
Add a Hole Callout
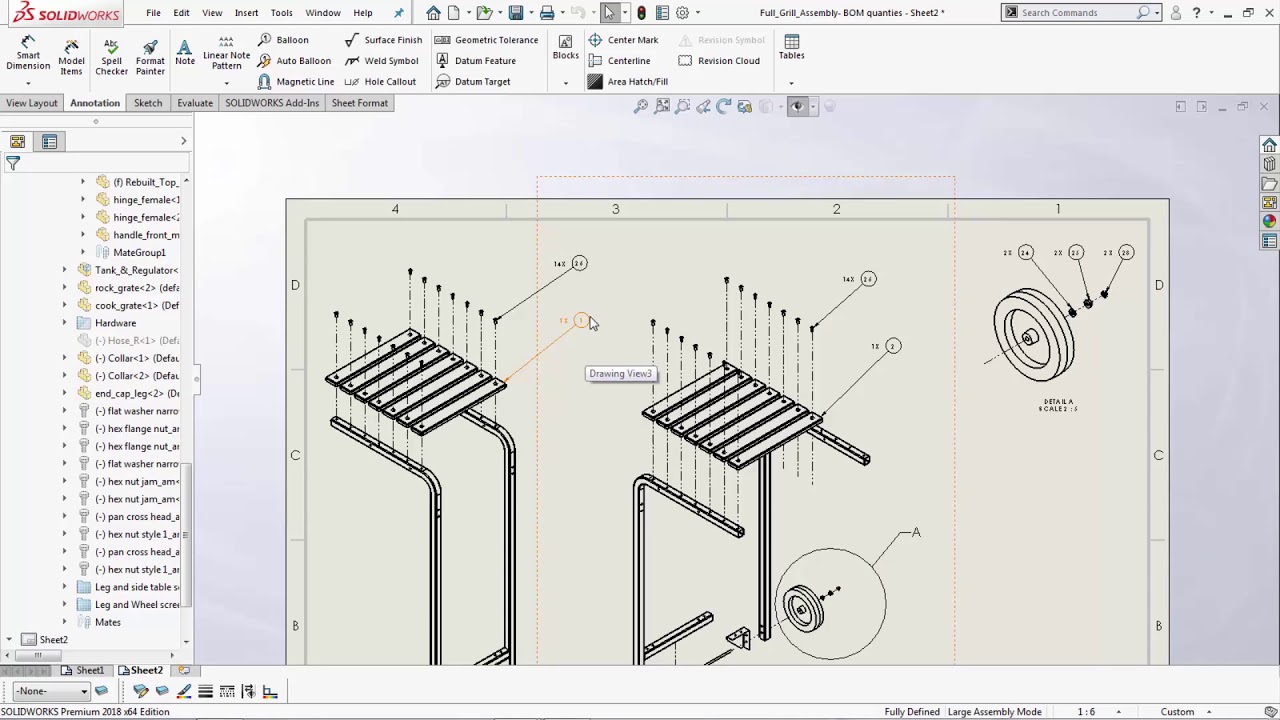[x=380, y=82]
